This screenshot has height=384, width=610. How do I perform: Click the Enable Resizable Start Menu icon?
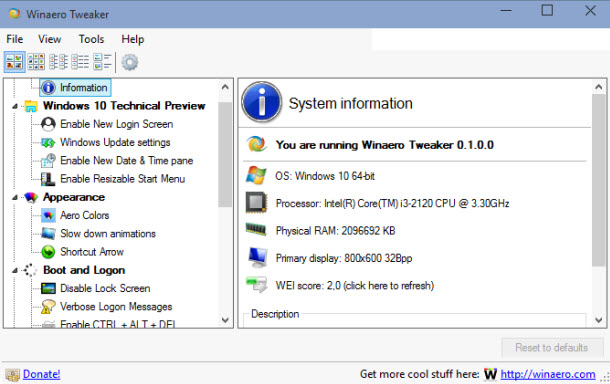point(48,179)
